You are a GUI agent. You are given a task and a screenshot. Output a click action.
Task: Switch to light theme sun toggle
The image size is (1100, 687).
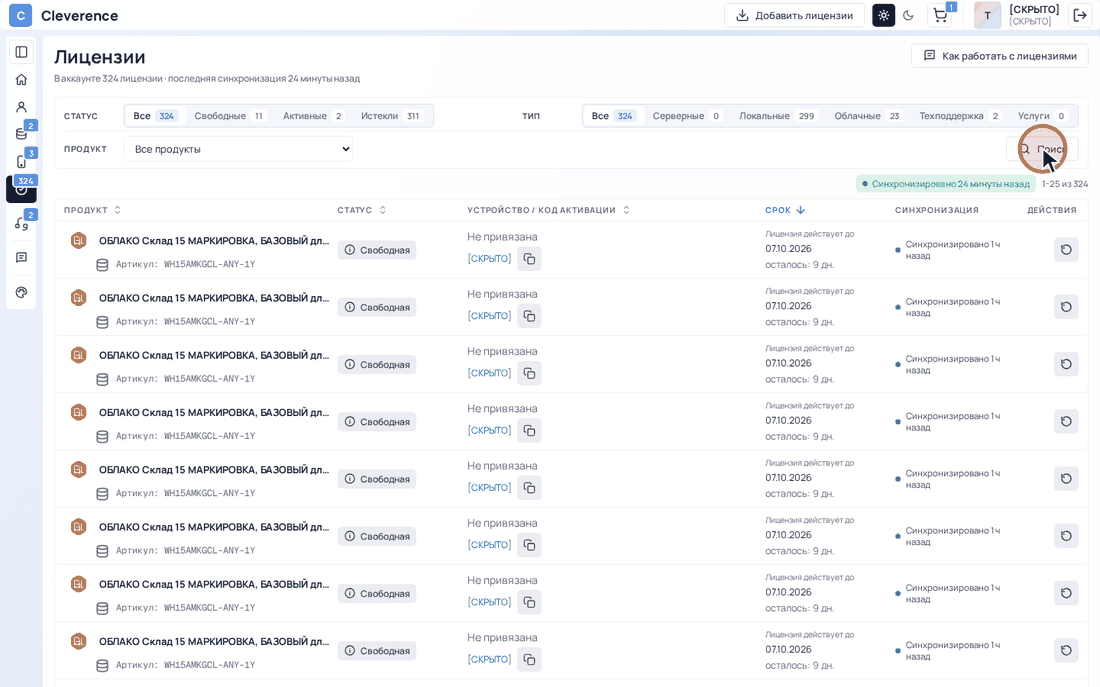click(x=883, y=15)
